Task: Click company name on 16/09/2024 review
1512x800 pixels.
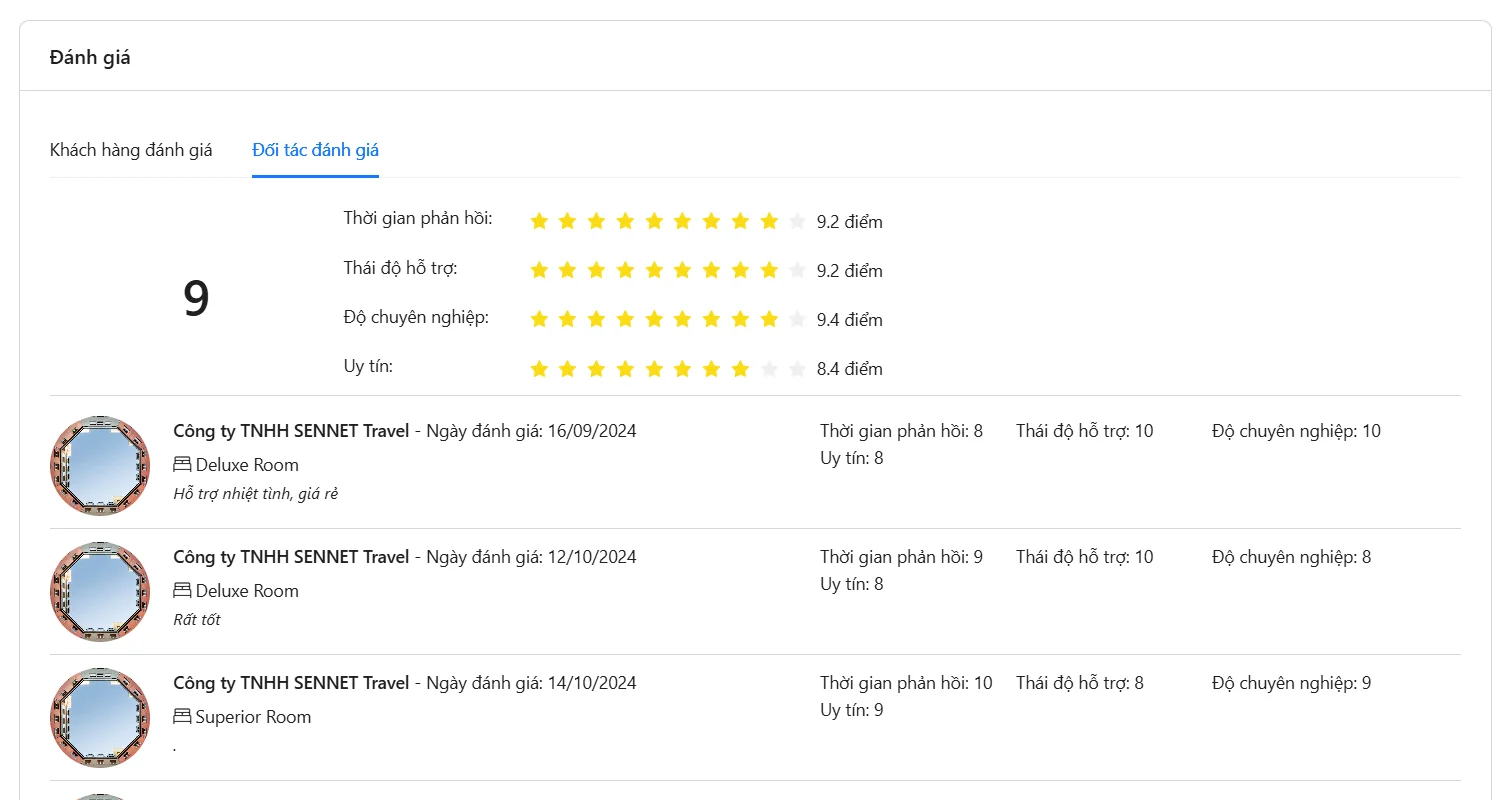Action: (291, 431)
